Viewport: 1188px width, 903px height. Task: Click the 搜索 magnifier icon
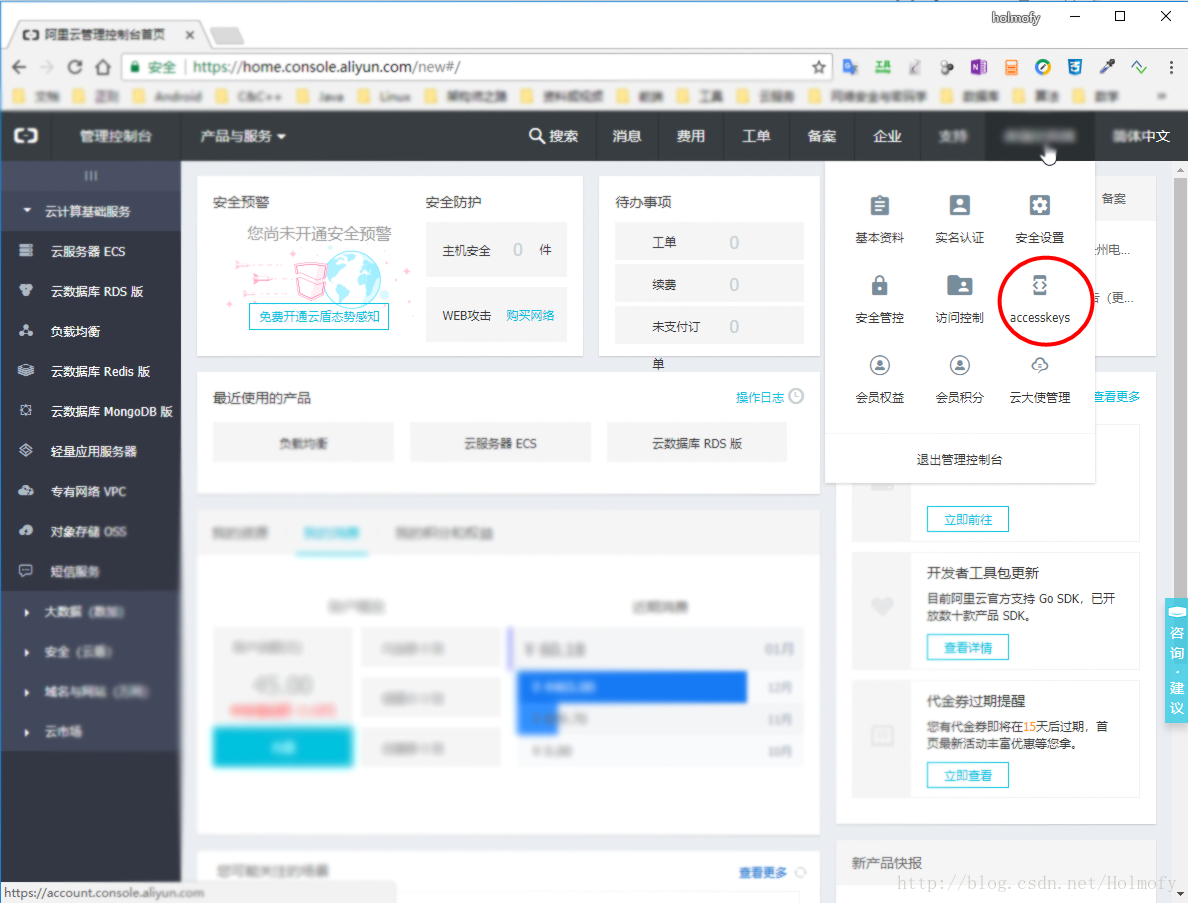[536, 136]
